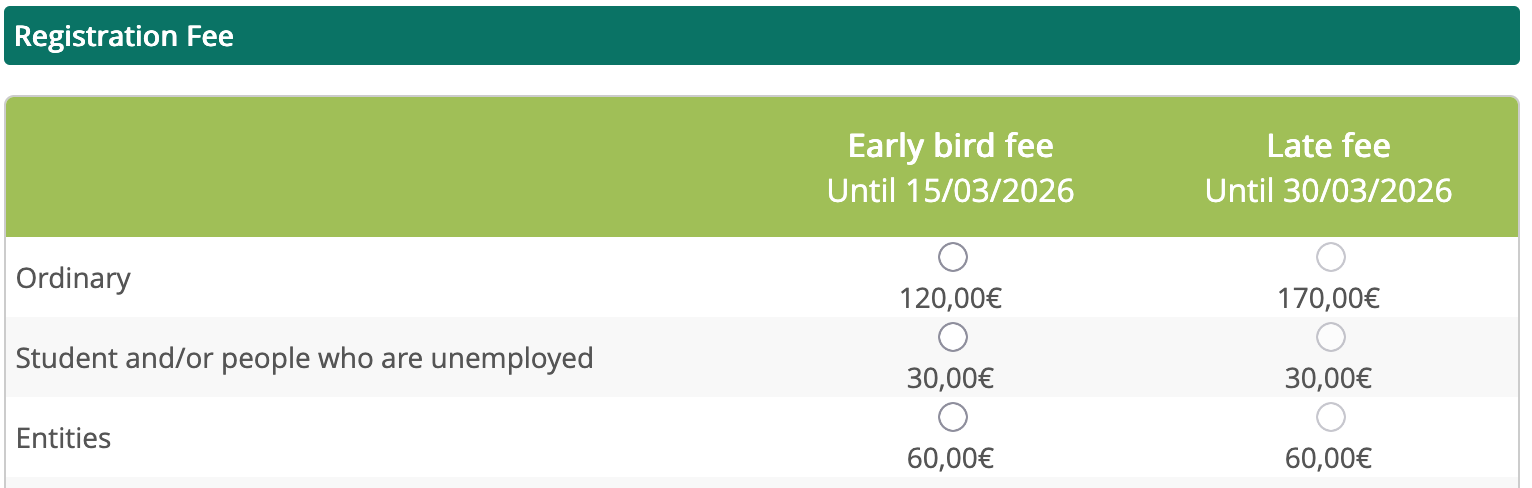Click the 30,00€ Student late fee price
Image resolution: width=1532 pixels, height=488 pixels.
[1328, 378]
